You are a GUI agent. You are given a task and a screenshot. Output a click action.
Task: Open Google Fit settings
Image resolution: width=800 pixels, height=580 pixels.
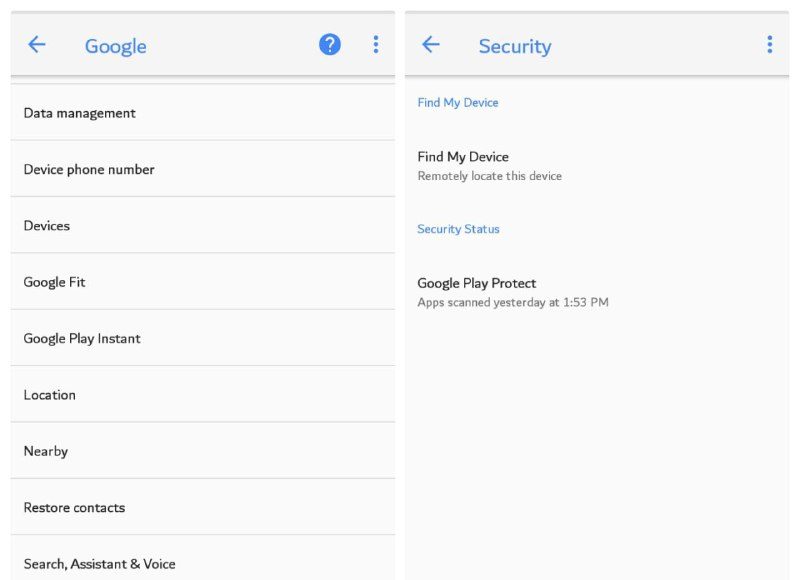203,282
